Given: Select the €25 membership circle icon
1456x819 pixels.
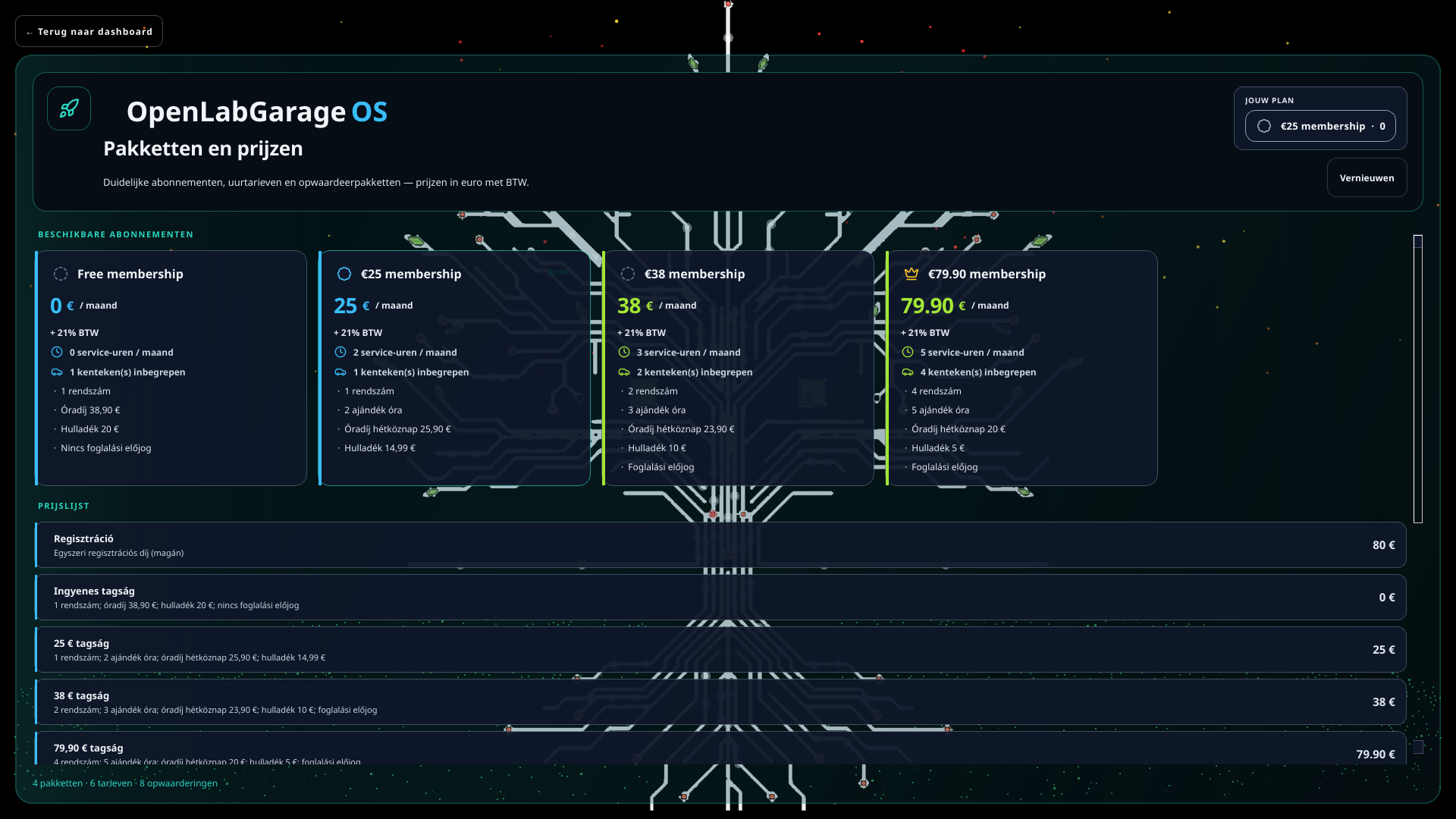Looking at the screenshot, I should (x=344, y=274).
